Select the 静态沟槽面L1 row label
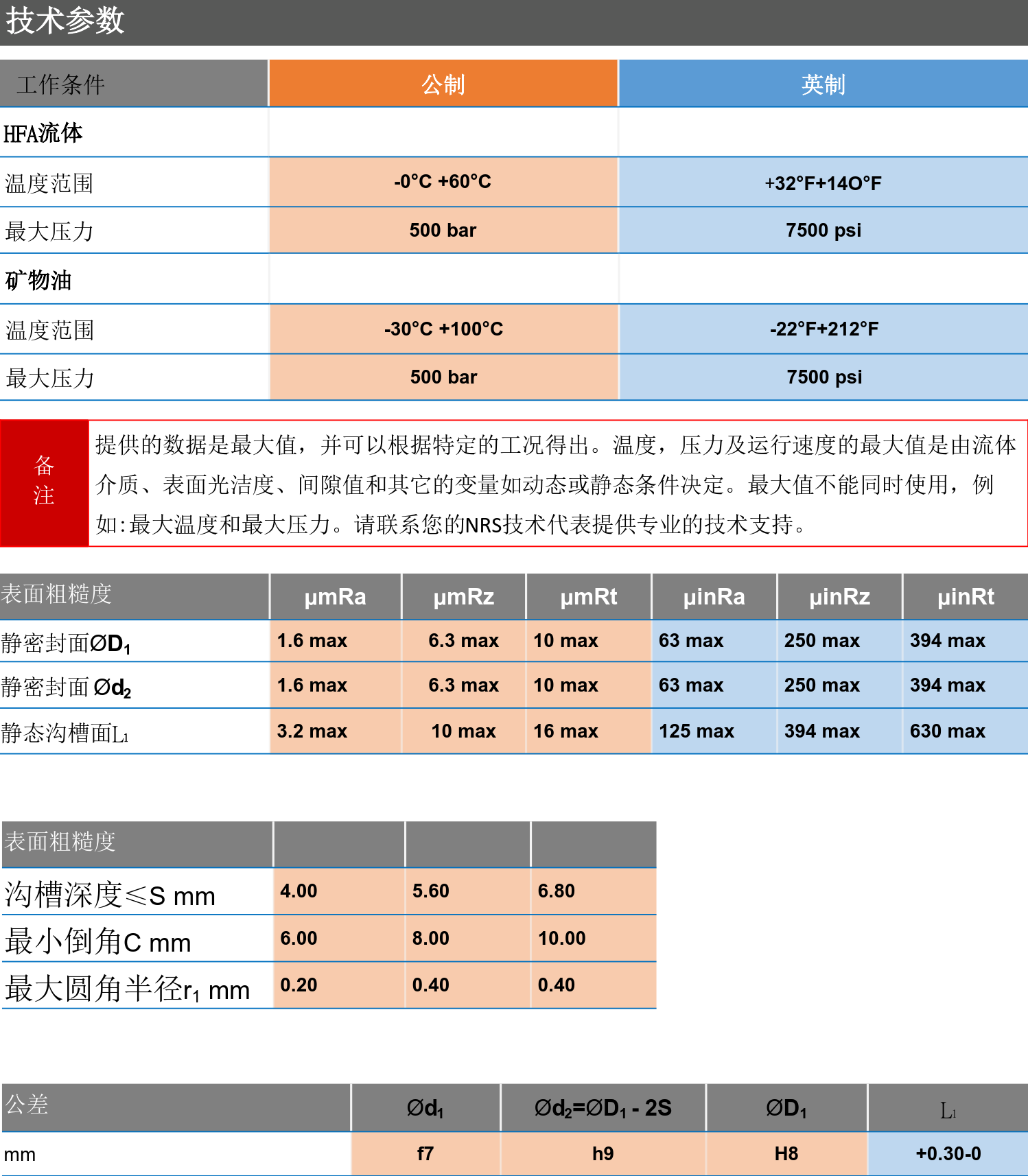Image resolution: width=1028 pixels, height=1176 pixels. pos(65,733)
